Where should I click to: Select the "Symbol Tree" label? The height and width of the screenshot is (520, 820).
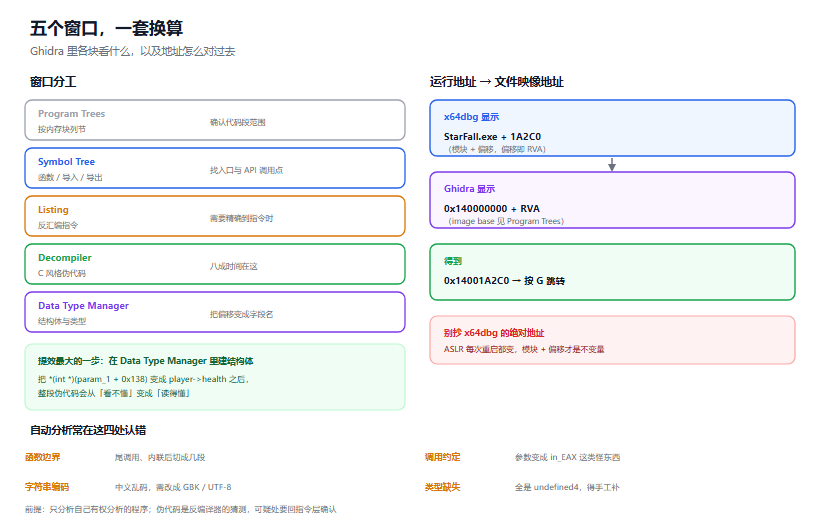tap(66, 162)
